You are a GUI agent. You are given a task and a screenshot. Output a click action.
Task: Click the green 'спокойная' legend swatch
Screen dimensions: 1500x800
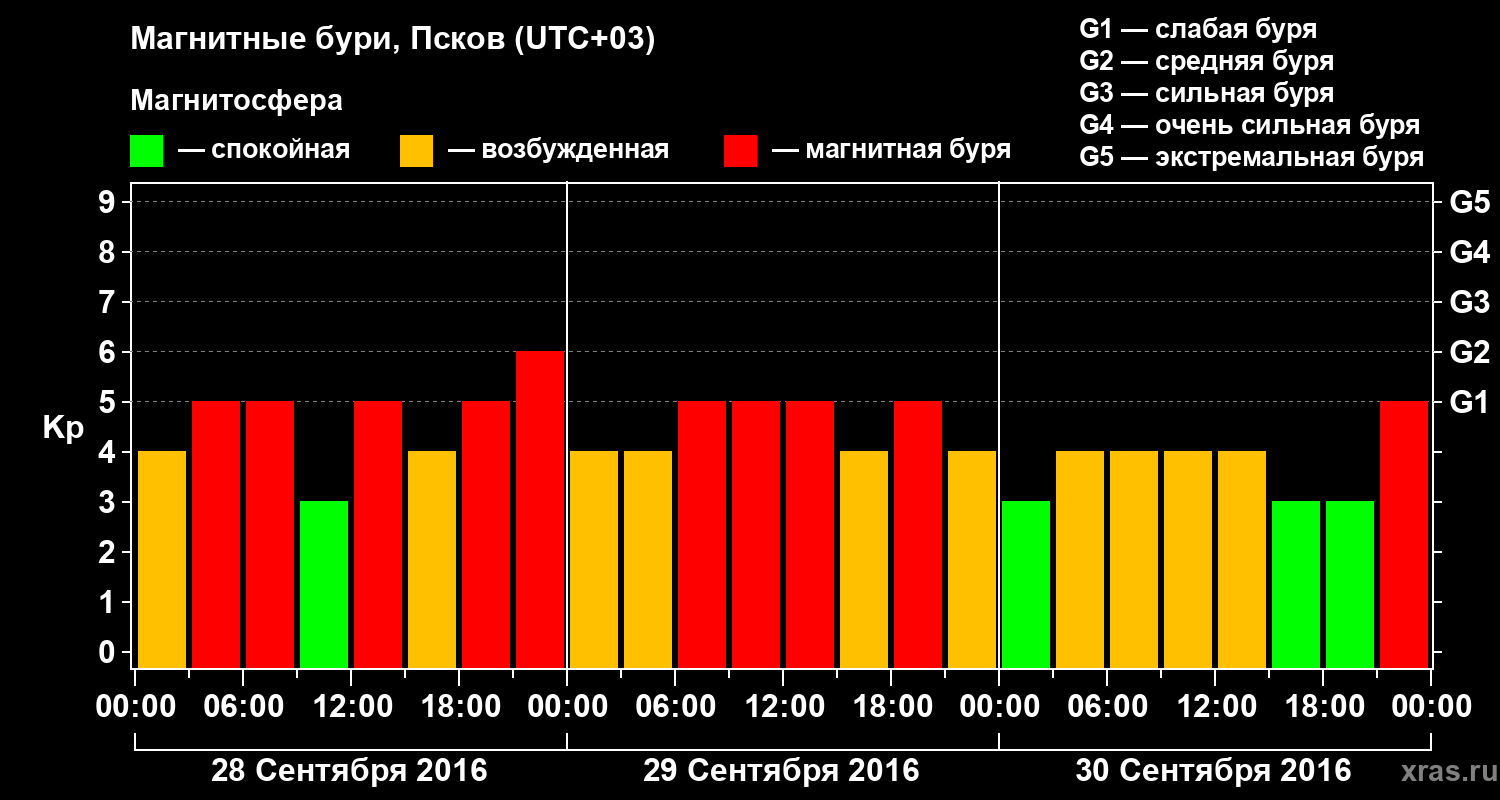click(x=146, y=151)
